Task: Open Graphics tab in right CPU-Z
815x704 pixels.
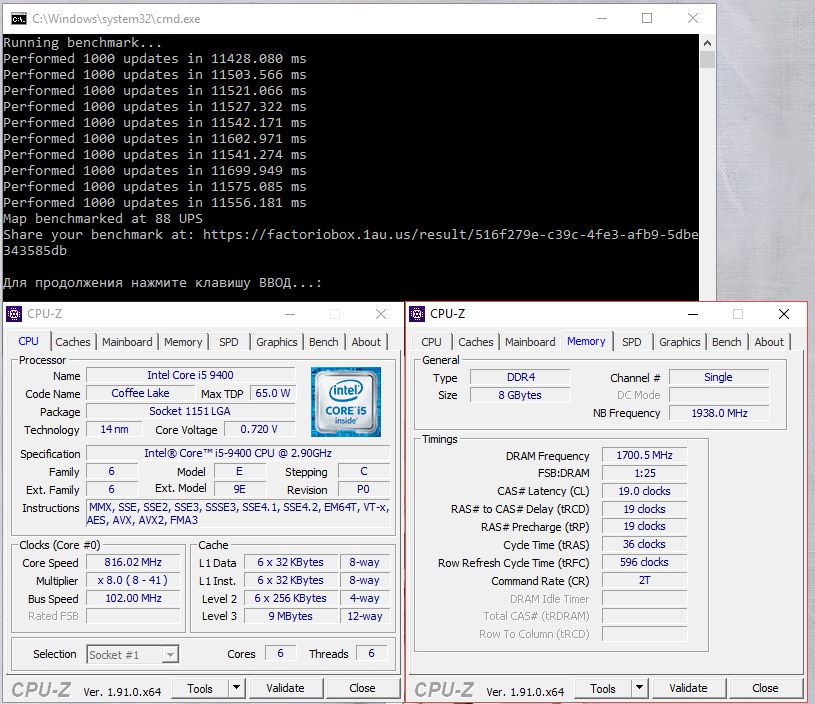Action: coord(679,342)
